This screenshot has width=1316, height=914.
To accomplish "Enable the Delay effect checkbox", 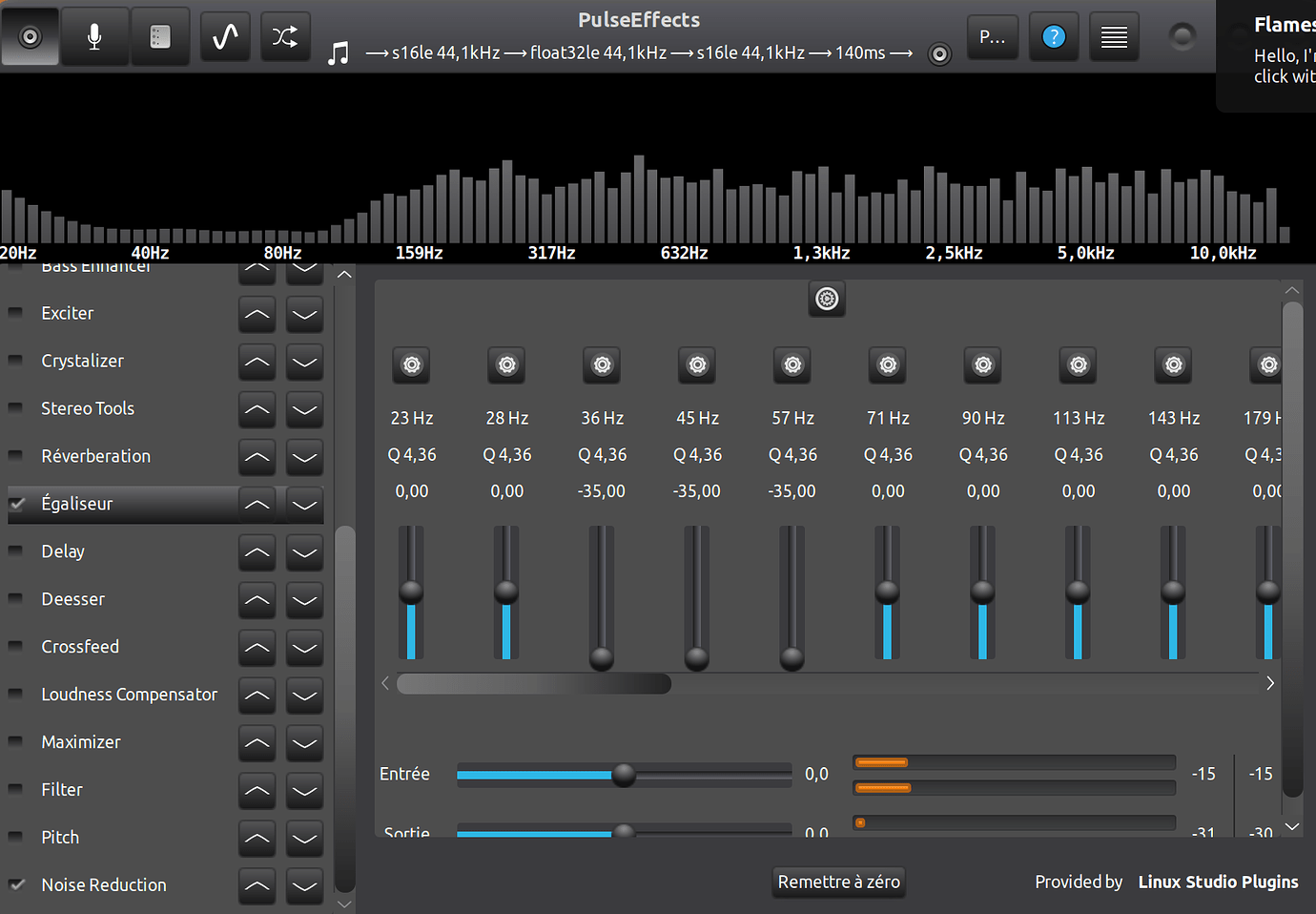I will 15,551.
